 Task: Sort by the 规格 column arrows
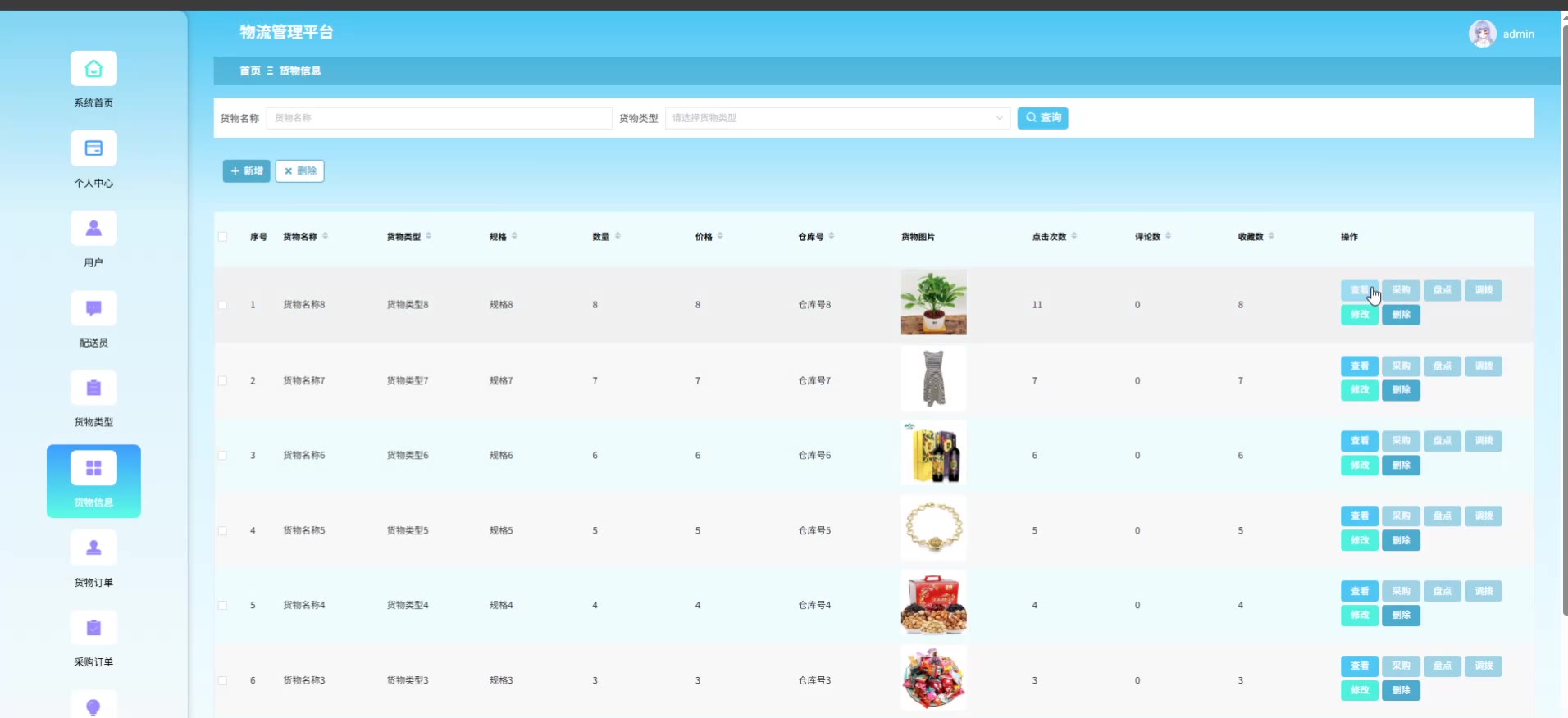(x=514, y=236)
